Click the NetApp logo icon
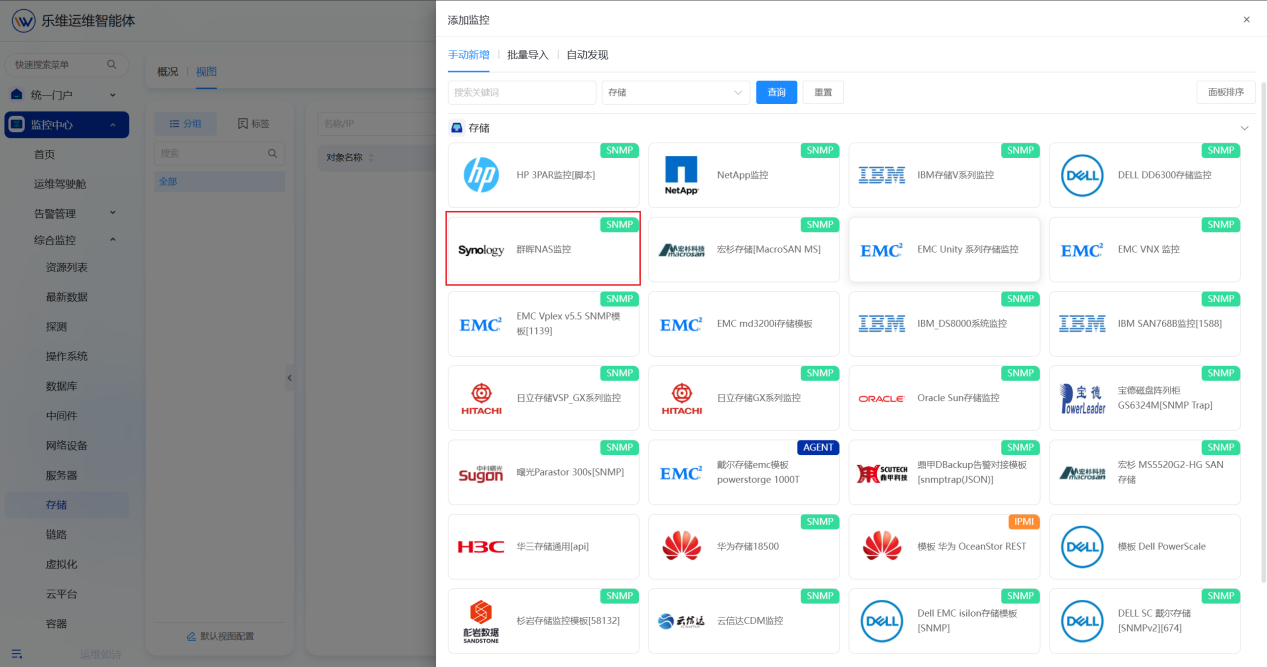The height and width of the screenshot is (667, 1267). [681, 175]
